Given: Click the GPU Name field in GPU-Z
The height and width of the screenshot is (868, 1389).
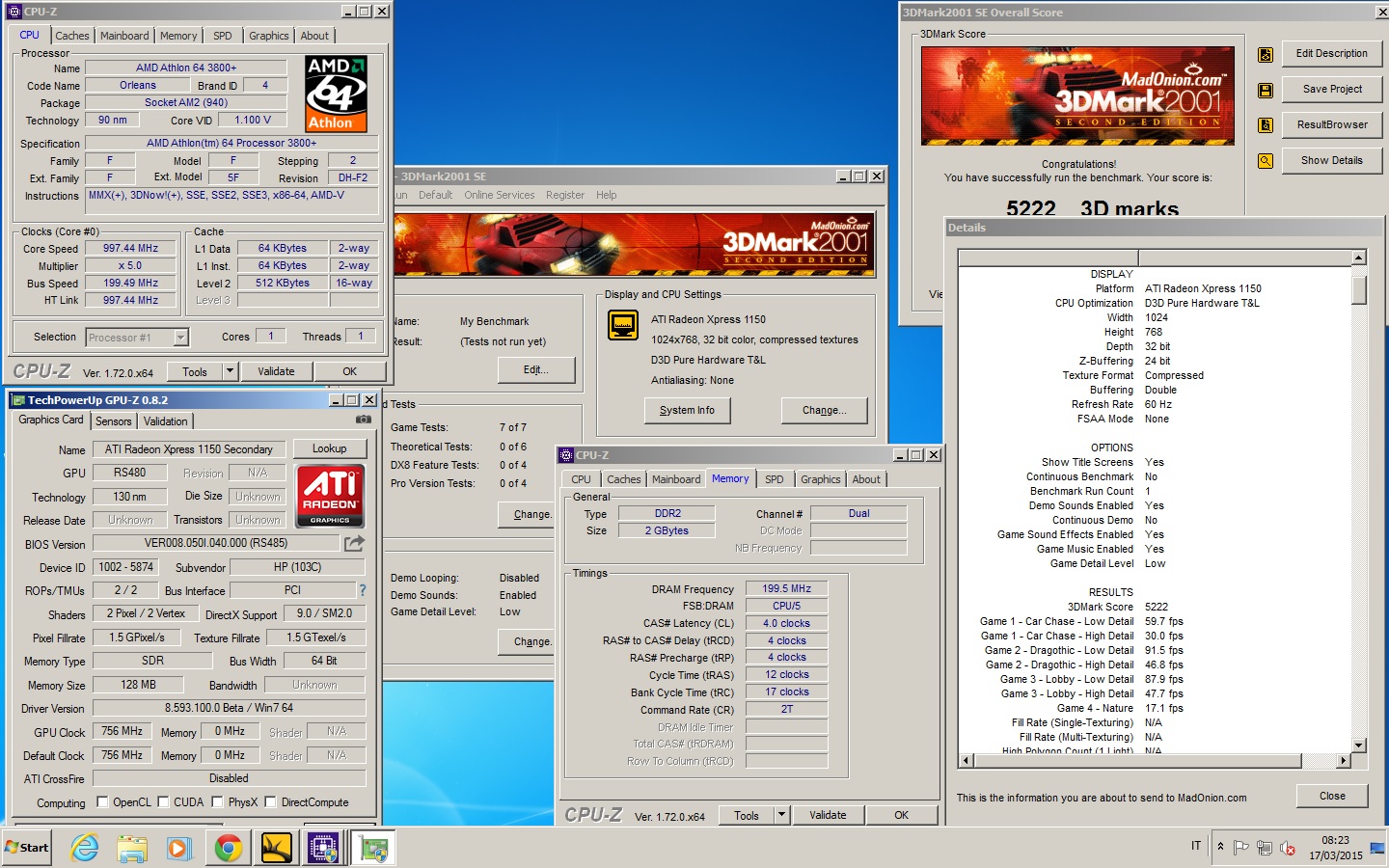Looking at the screenshot, I should [x=188, y=449].
